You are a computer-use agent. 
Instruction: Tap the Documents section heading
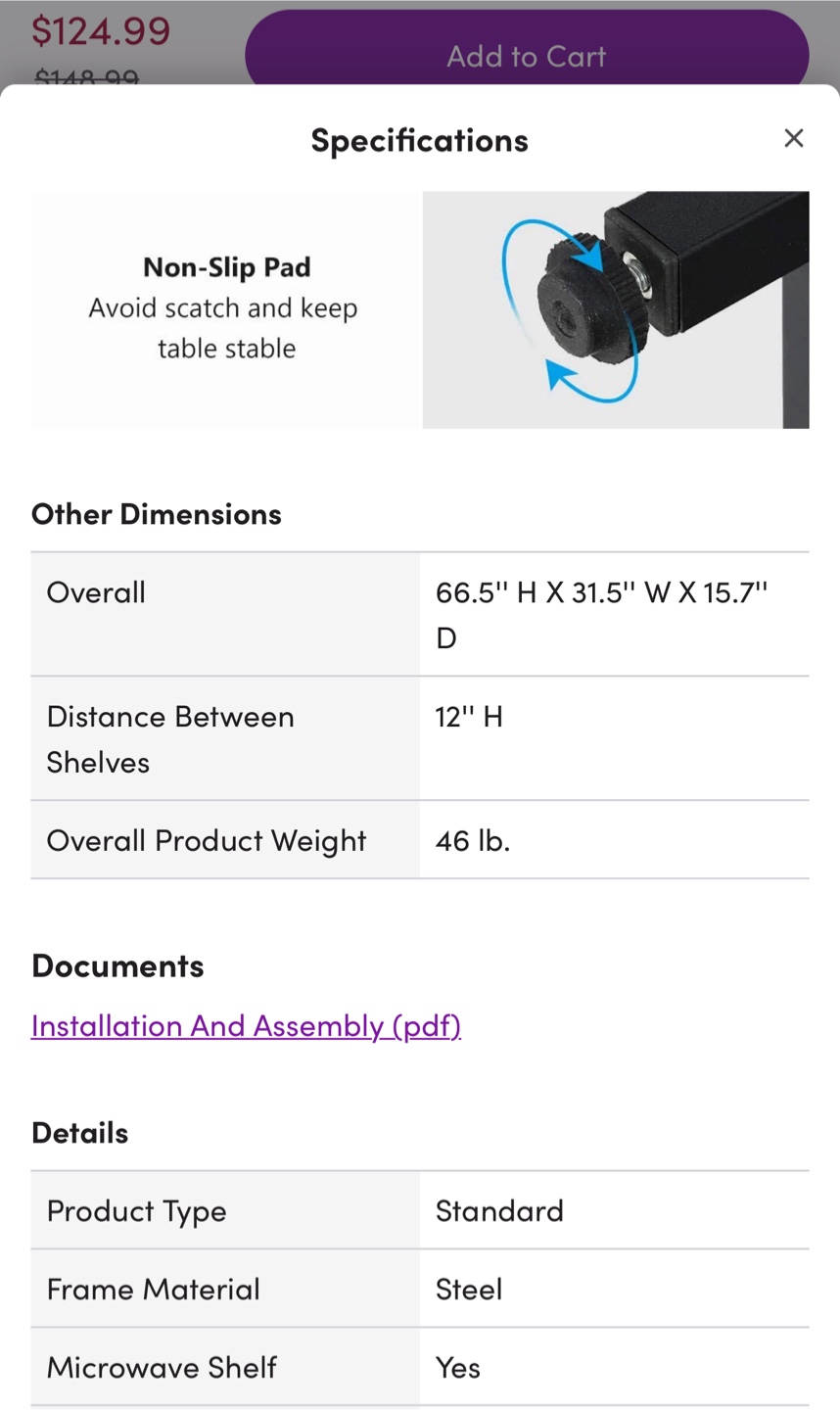(117, 966)
